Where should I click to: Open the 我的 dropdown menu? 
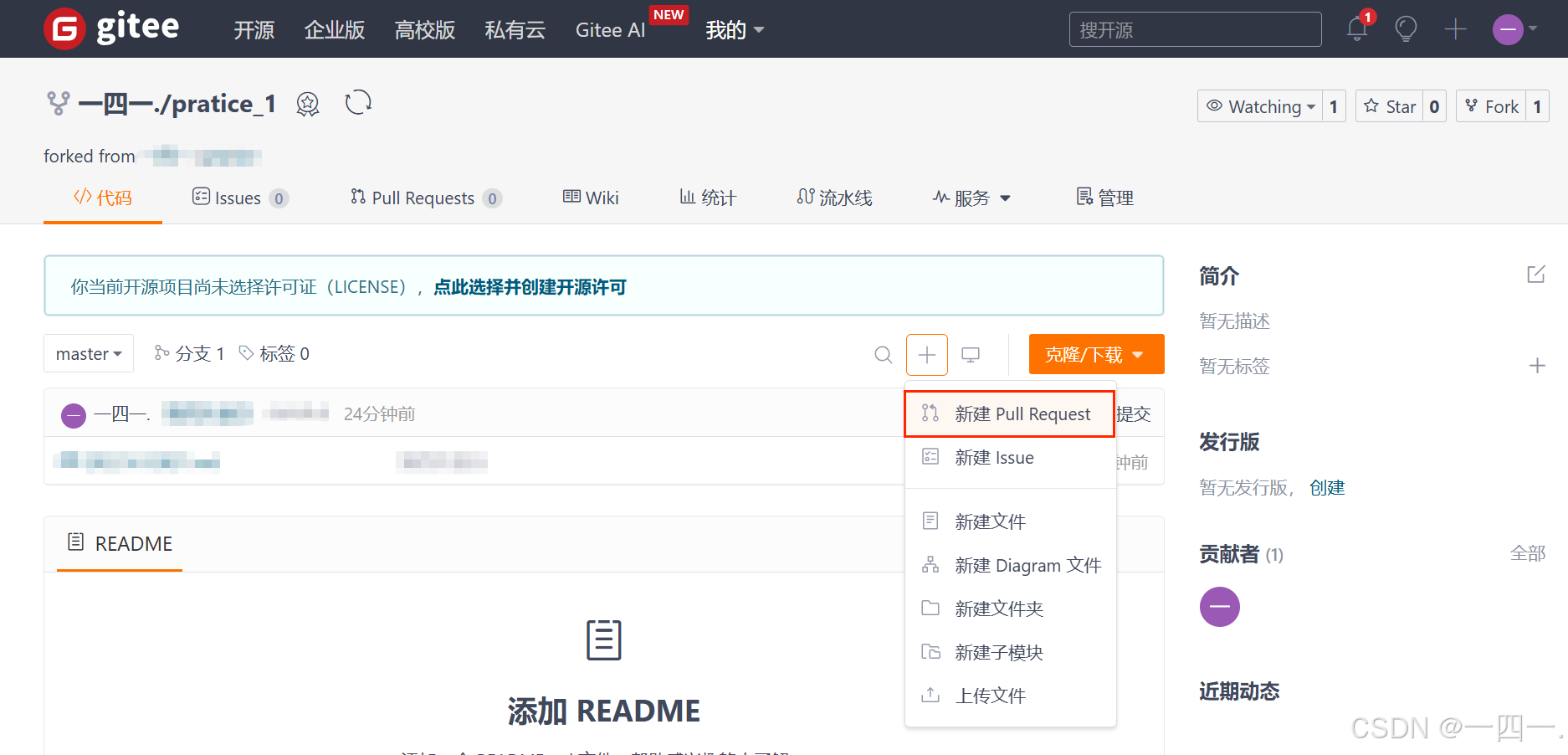735,29
